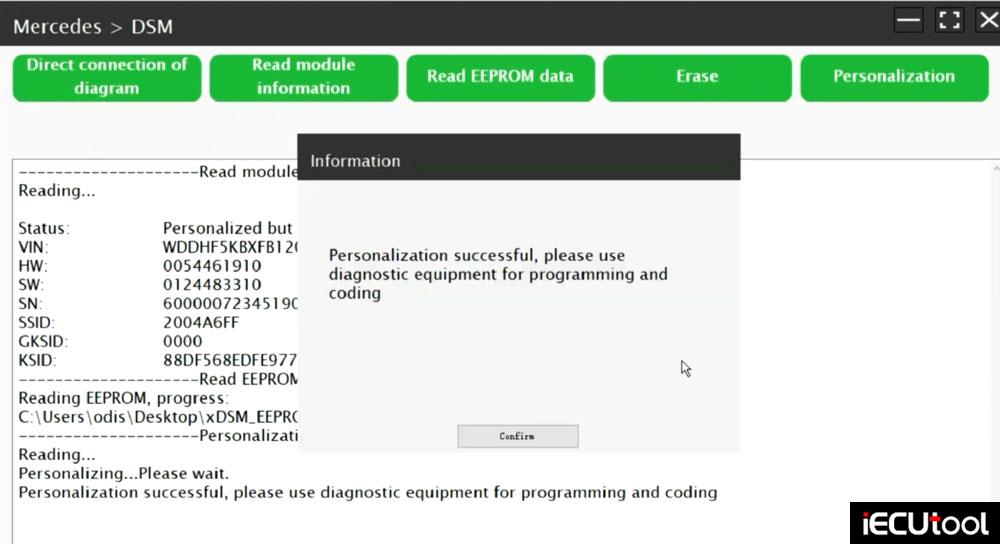Click the Personalized but status value
This screenshot has width=1000, height=544.
228,228
